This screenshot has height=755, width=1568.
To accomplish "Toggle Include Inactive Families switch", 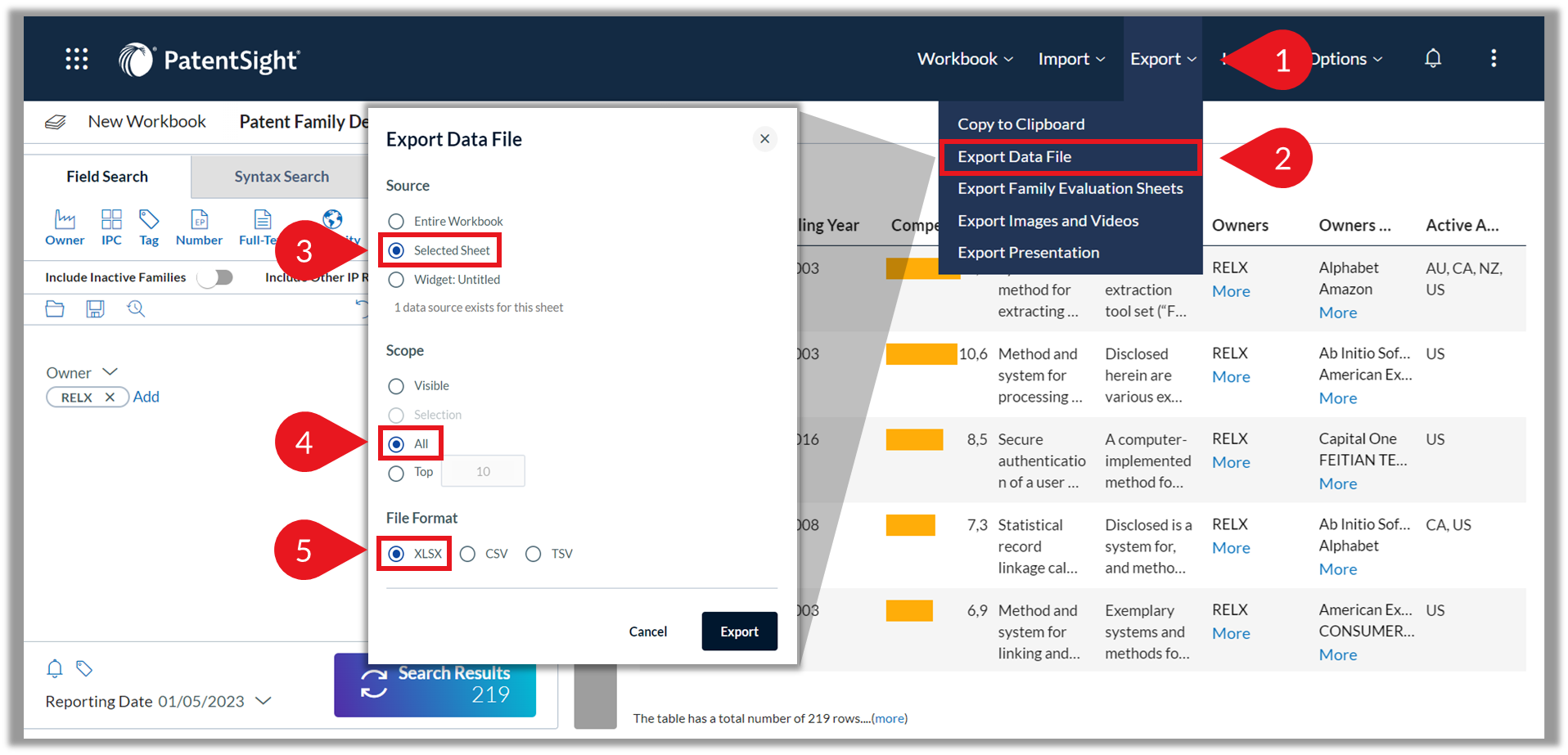I will click(x=216, y=278).
